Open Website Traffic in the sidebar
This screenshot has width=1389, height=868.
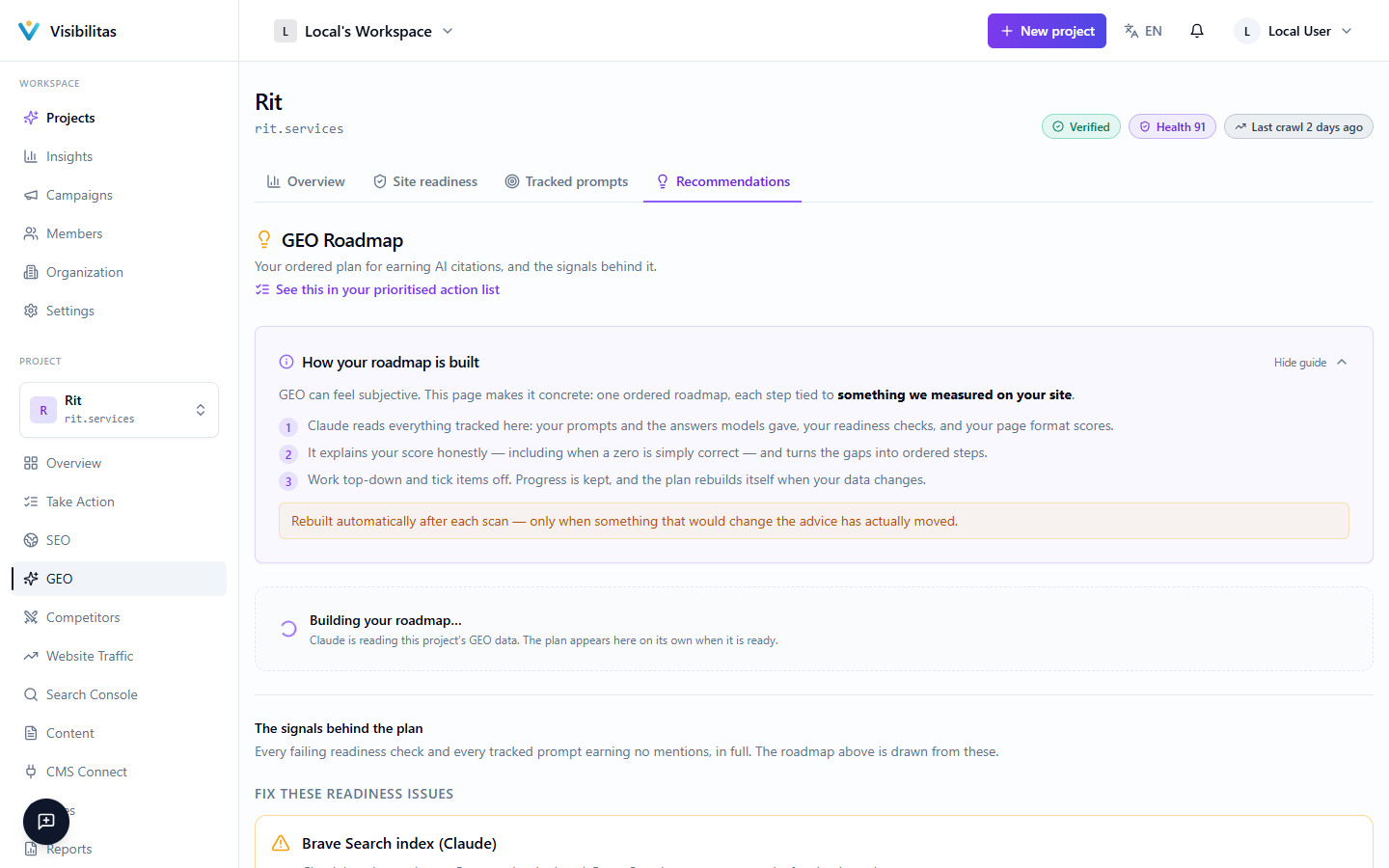tap(119, 656)
